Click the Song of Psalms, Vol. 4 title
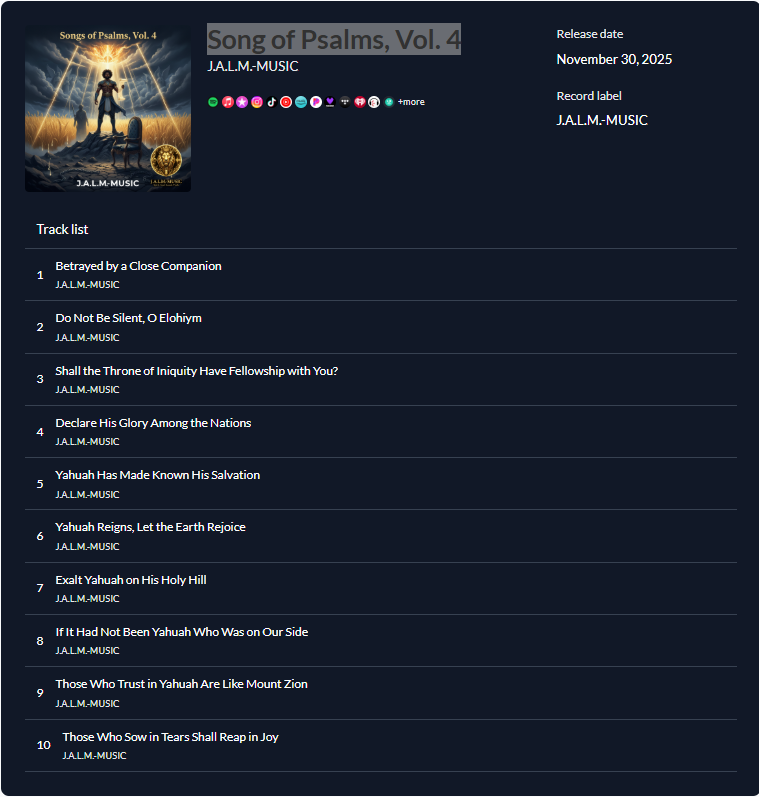Viewport: 759px width, 797px height. 334,39
